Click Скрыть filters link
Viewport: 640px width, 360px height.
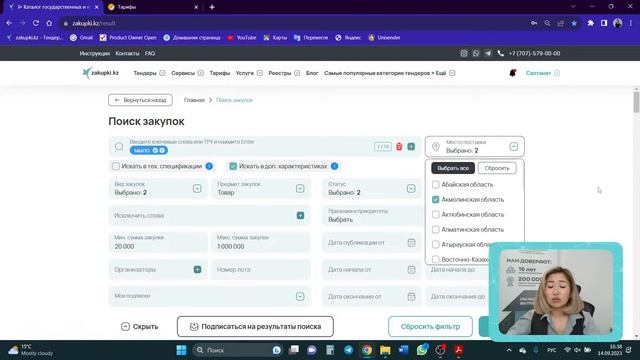click(140, 327)
